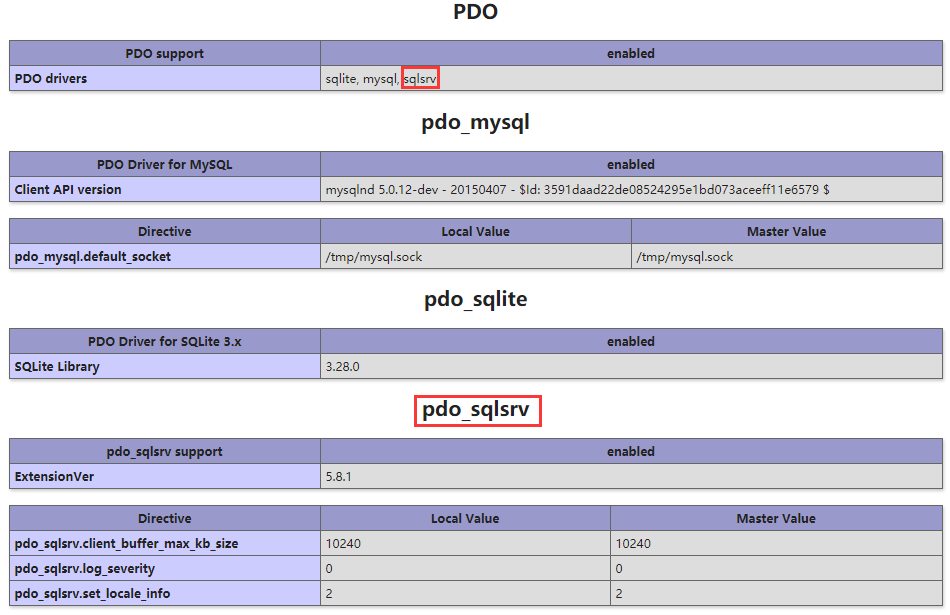This screenshot has width=950, height=615.
Task: Click the ExtensionVer row label
Action: coord(54,476)
